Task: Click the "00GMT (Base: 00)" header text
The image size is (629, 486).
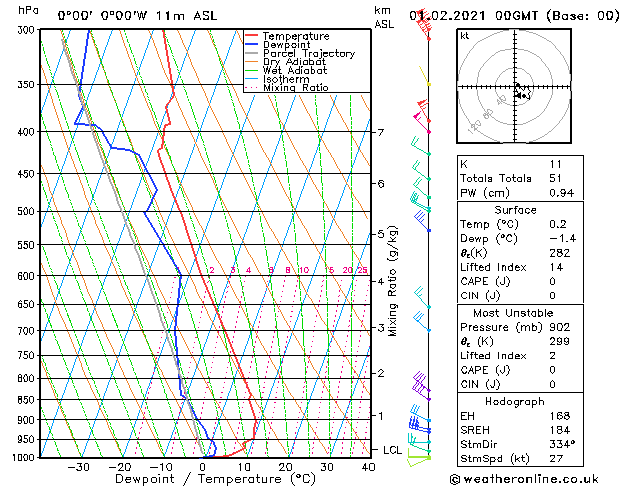Action: [557, 16]
